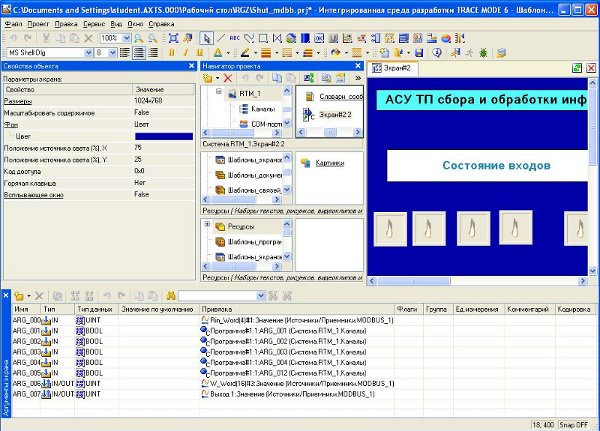Click the save floppy disk icon
Screen dimensions: 600x431
419,53
